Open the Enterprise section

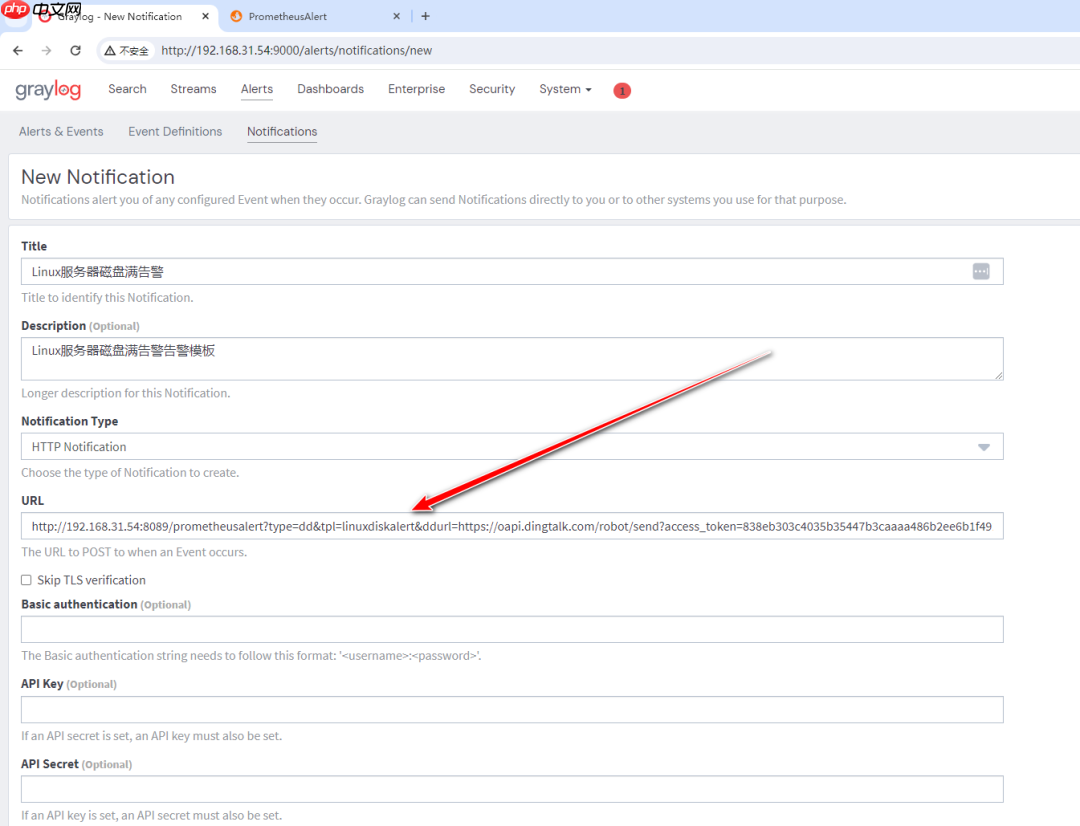(x=417, y=89)
